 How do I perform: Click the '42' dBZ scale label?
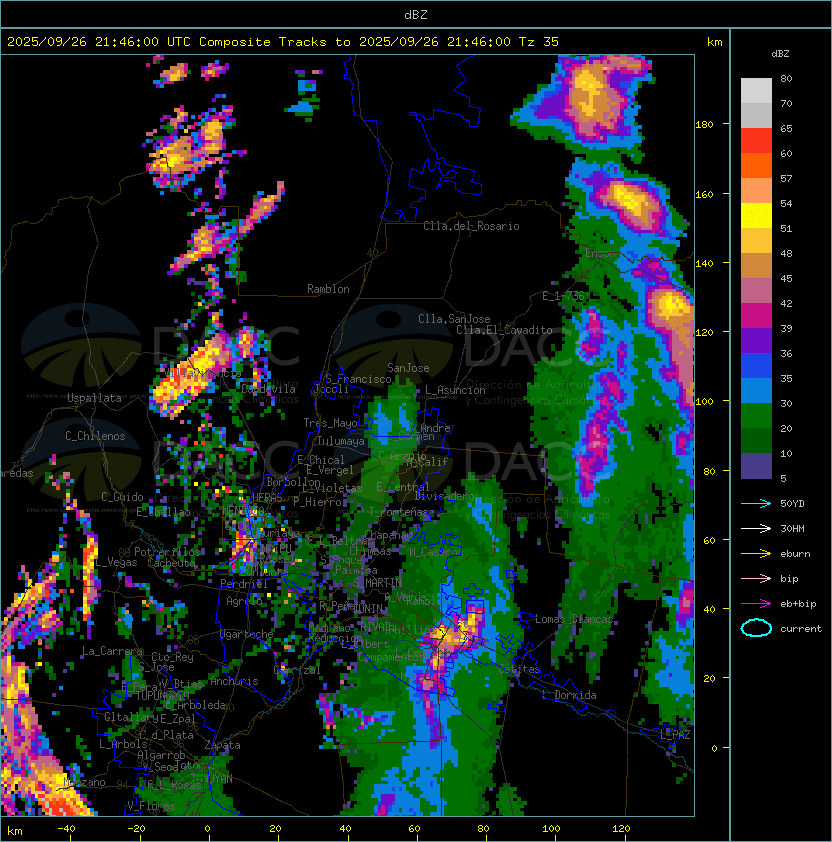click(786, 303)
